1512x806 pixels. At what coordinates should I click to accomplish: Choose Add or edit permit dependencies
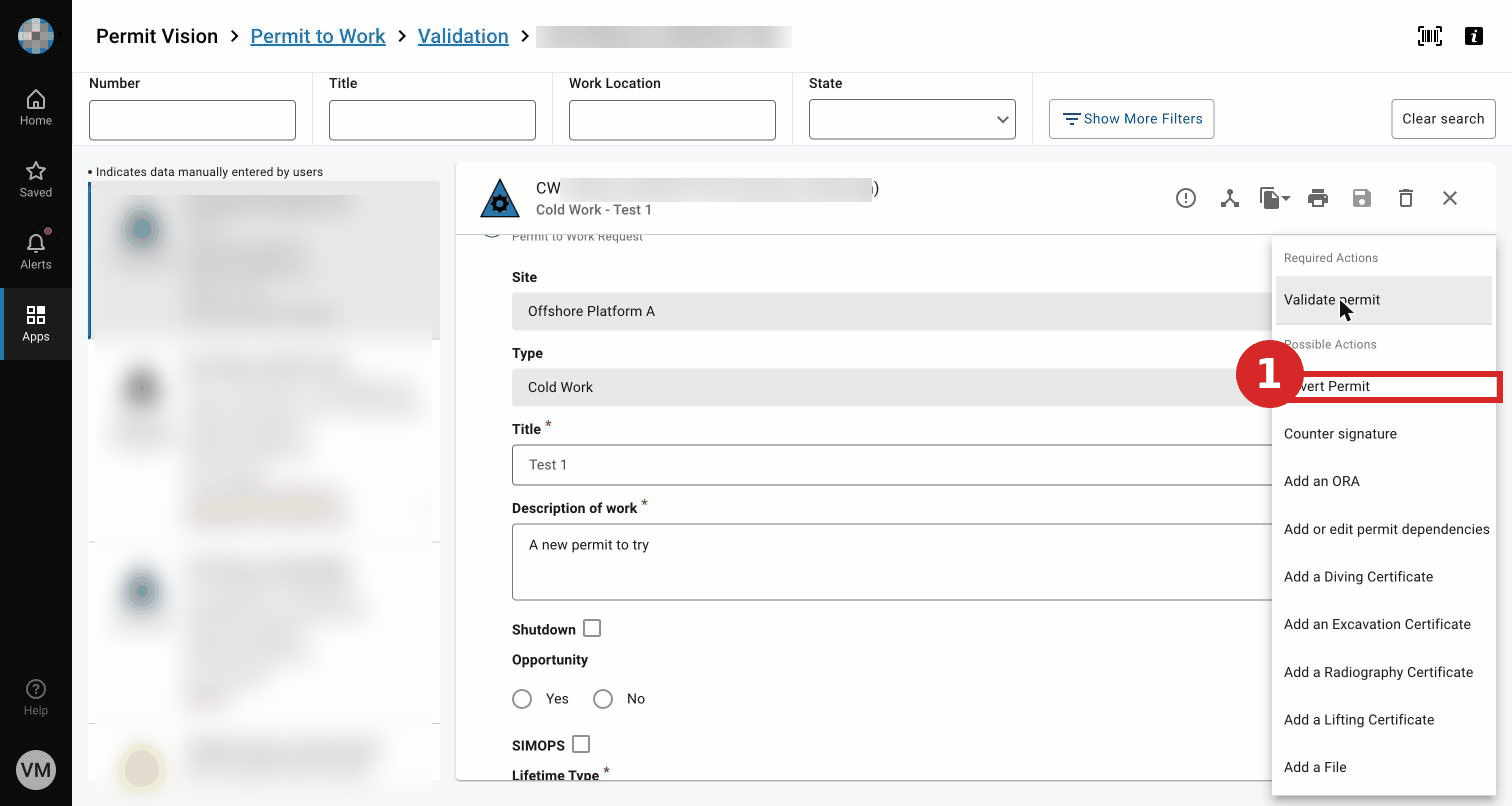click(1384, 529)
